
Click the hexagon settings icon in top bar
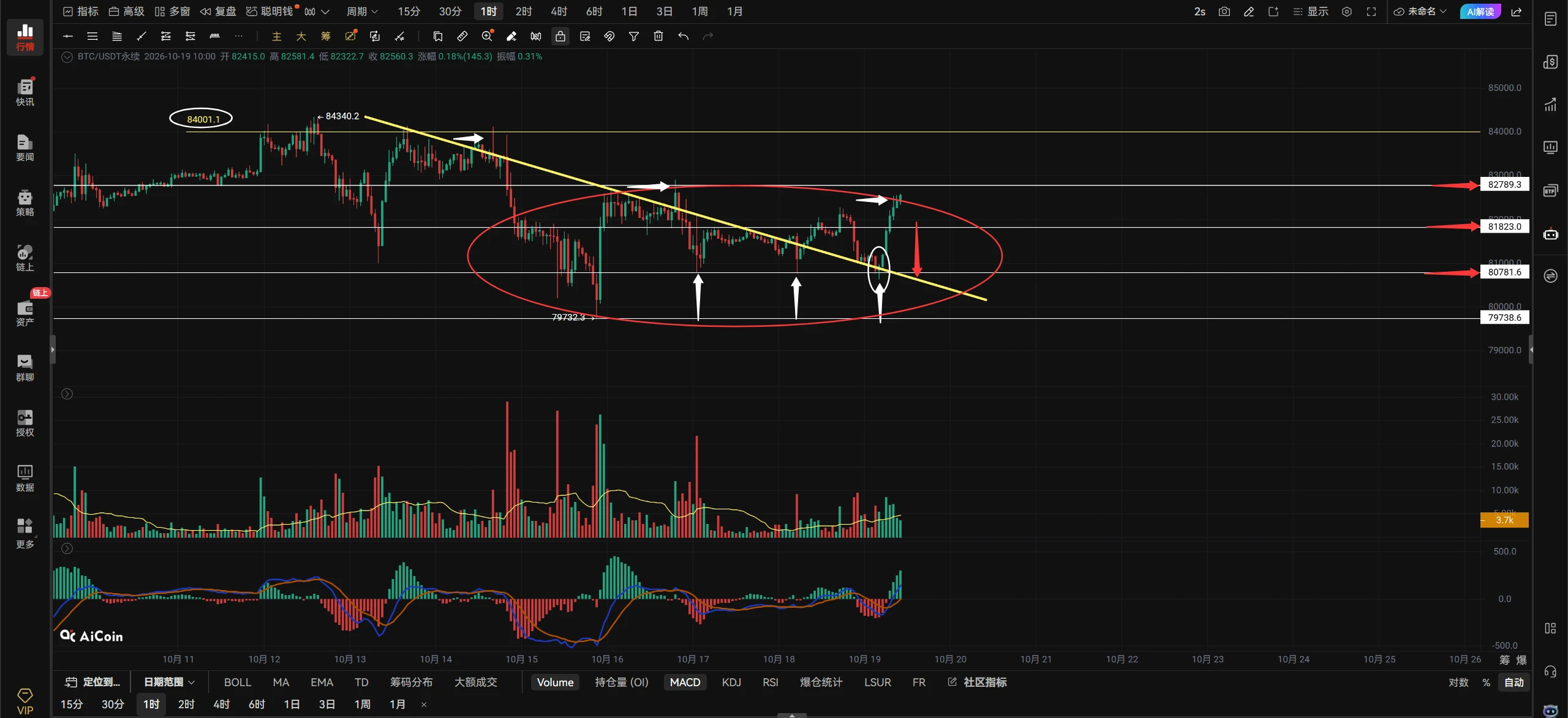[x=1347, y=12]
